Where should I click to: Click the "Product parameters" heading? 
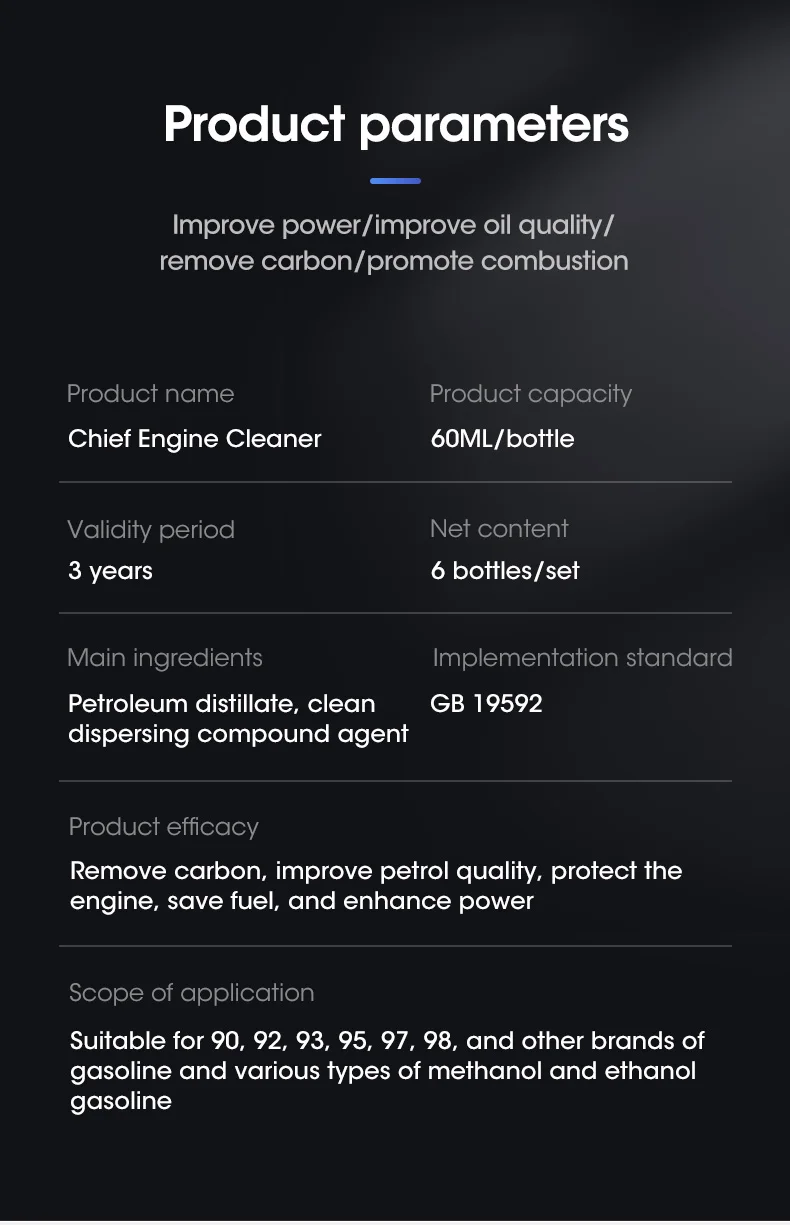coord(396,125)
